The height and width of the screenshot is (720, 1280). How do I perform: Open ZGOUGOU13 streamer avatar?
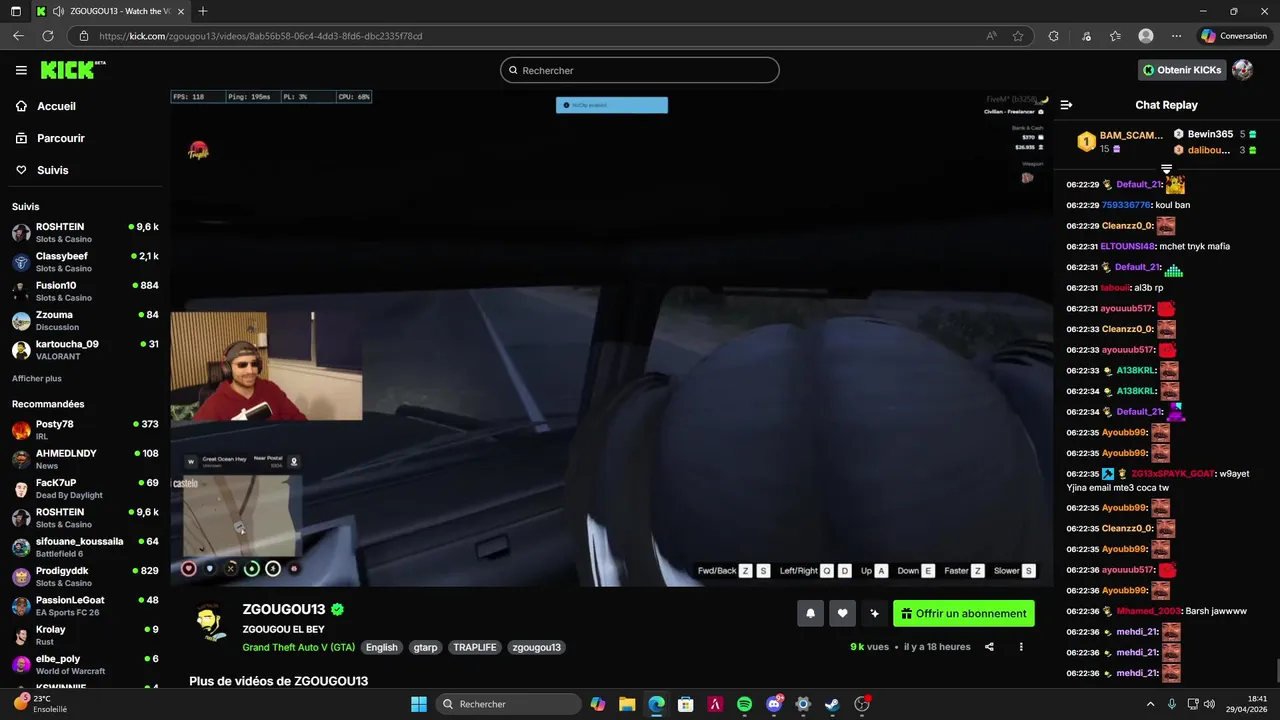210,623
